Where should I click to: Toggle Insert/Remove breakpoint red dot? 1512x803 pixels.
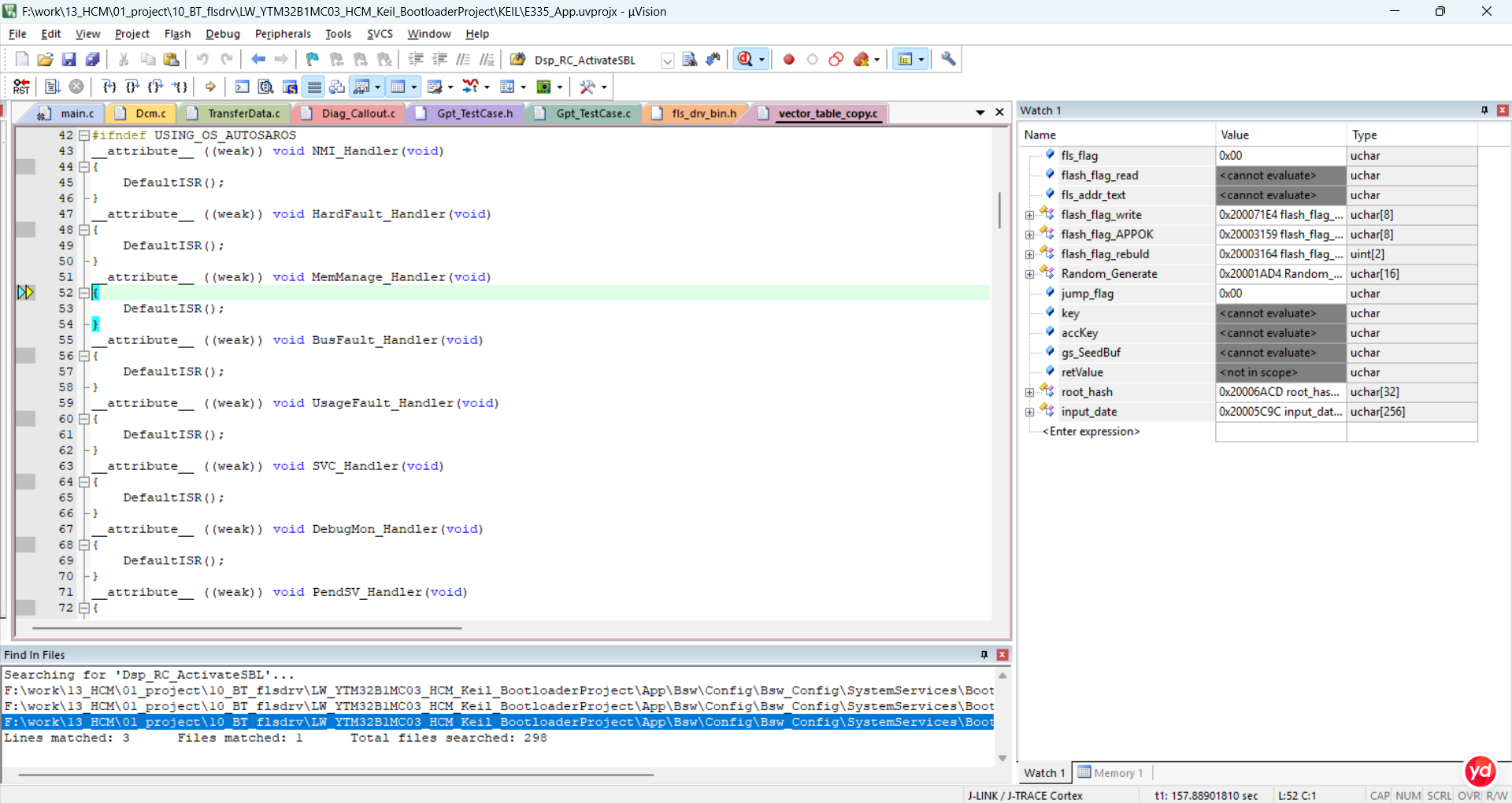(789, 59)
